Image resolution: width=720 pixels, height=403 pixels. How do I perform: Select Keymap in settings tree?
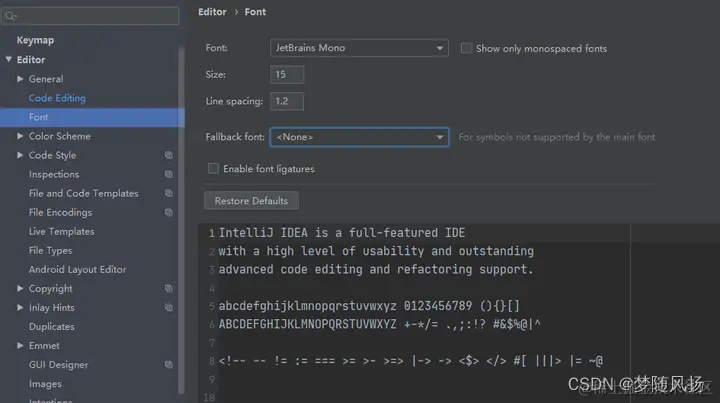point(35,40)
